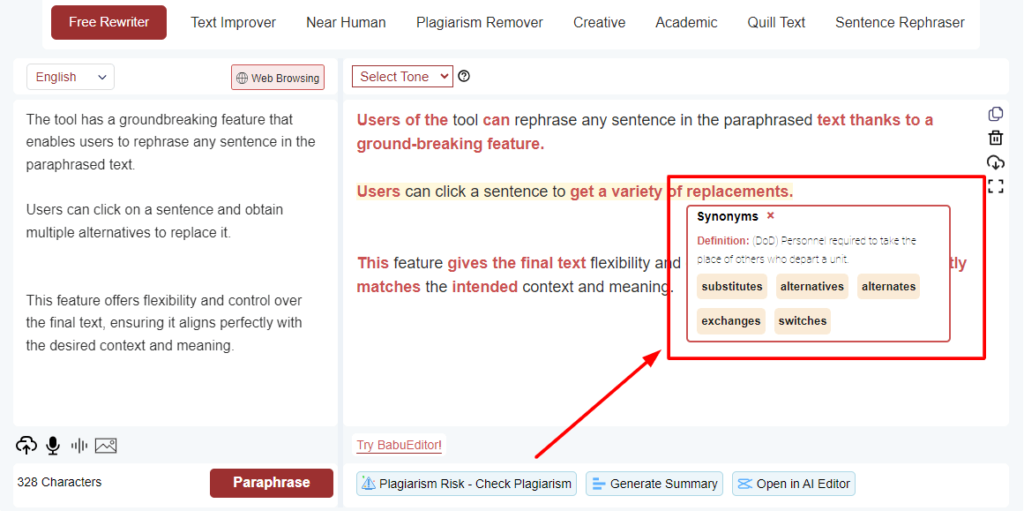Close the Synonyms popup

[x=770, y=216]
